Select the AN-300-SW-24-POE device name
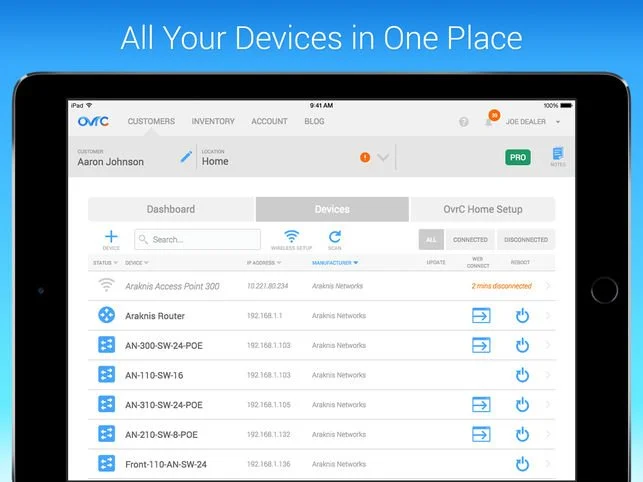Screen dimensions: 643x482 pyautogui.click(x=164, y=345)
